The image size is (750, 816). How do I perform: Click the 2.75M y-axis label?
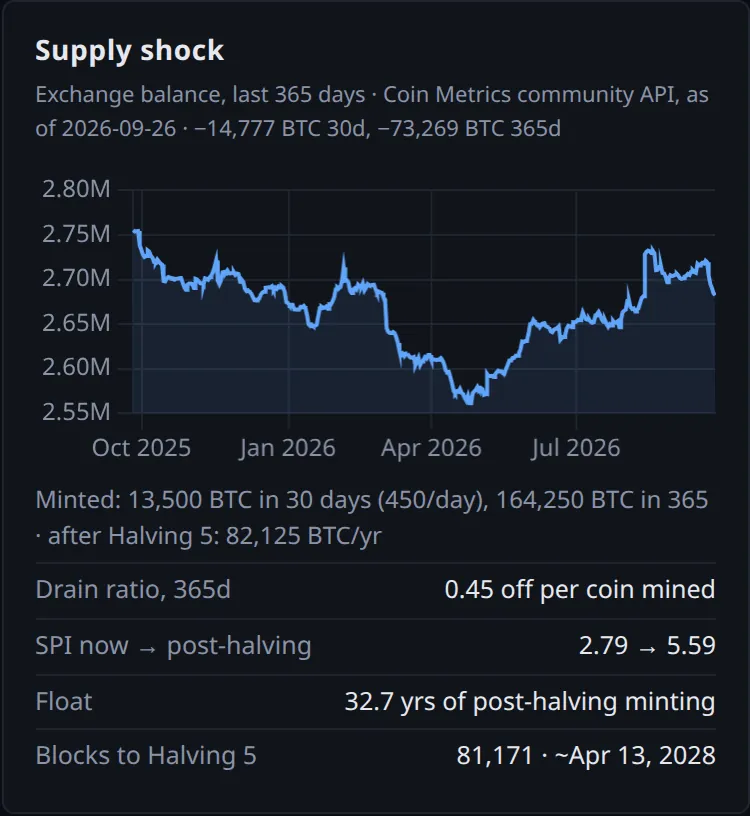(x=76, y=234)
